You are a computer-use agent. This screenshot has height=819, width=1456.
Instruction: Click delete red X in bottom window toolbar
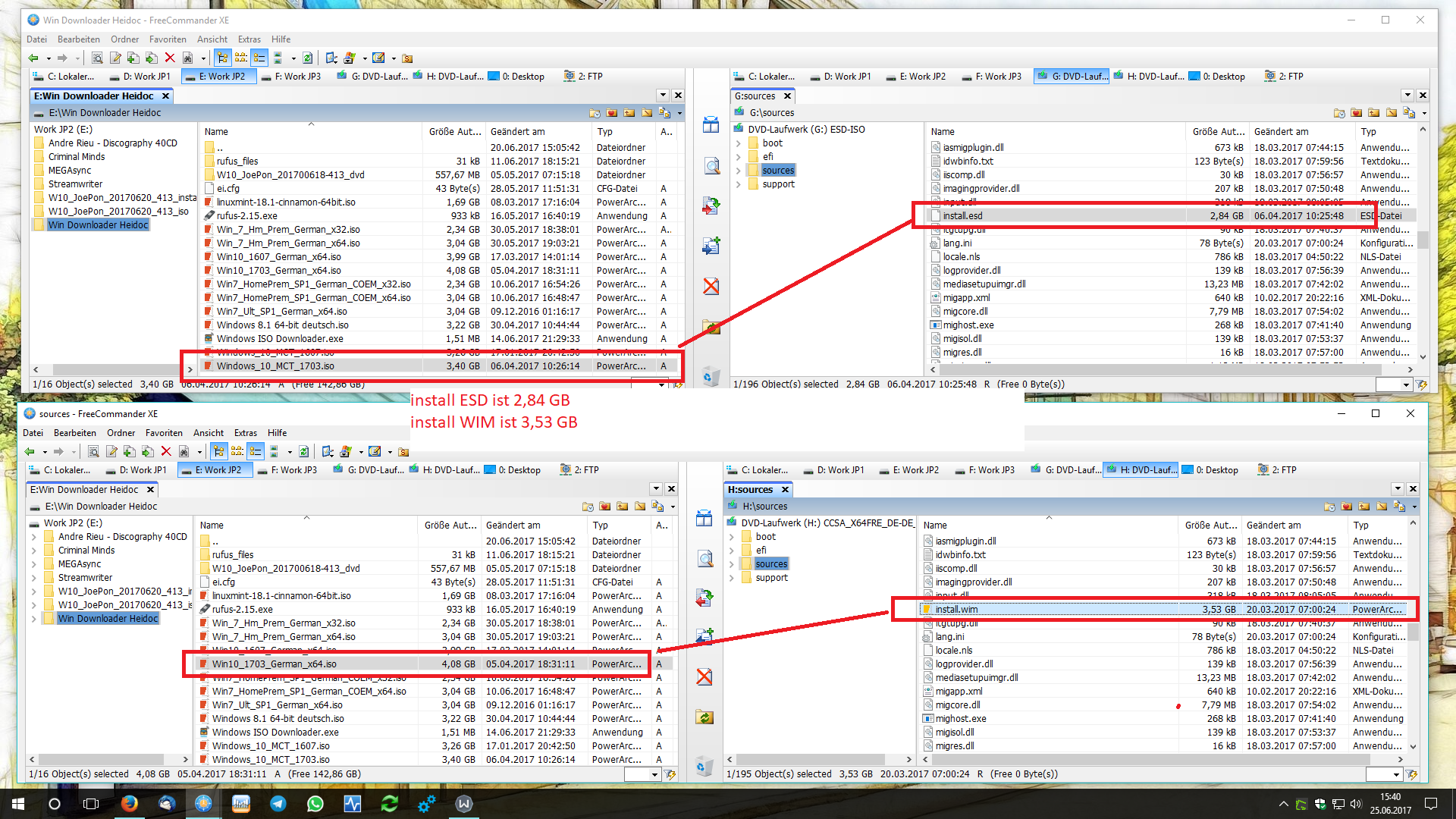pyautogui.click(x=166, y=452)
